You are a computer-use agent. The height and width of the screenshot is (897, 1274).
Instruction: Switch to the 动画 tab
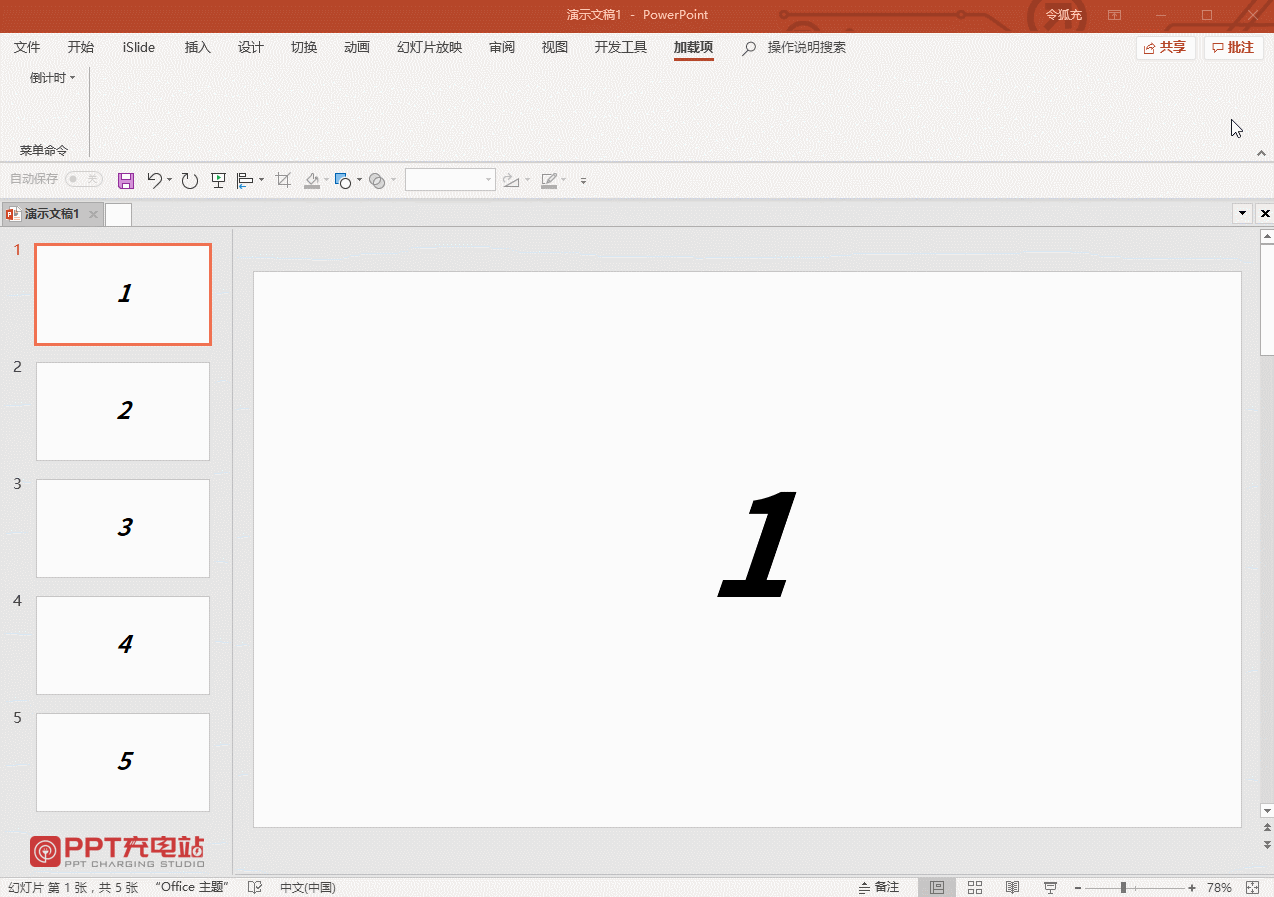click(x=357, y=47)
